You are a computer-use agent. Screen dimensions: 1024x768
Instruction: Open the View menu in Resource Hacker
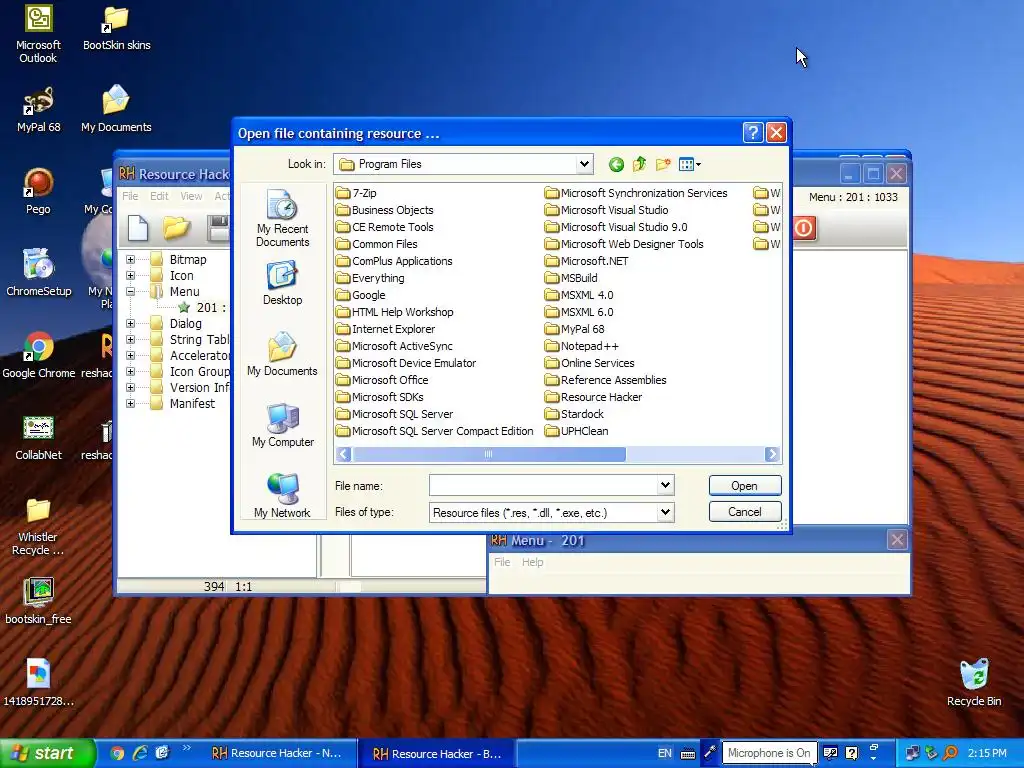[191, 196]
